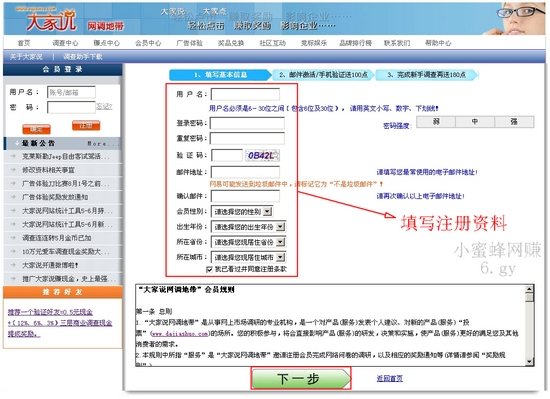
Task: Click the green 下一步 button
Action: click(x=301, y=379)
